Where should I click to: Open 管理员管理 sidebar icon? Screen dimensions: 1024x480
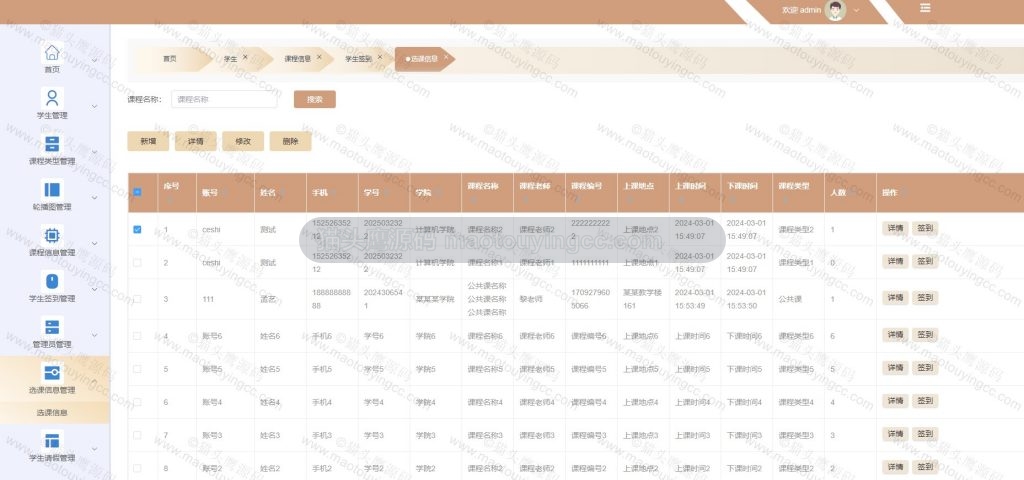coord(52,327)
